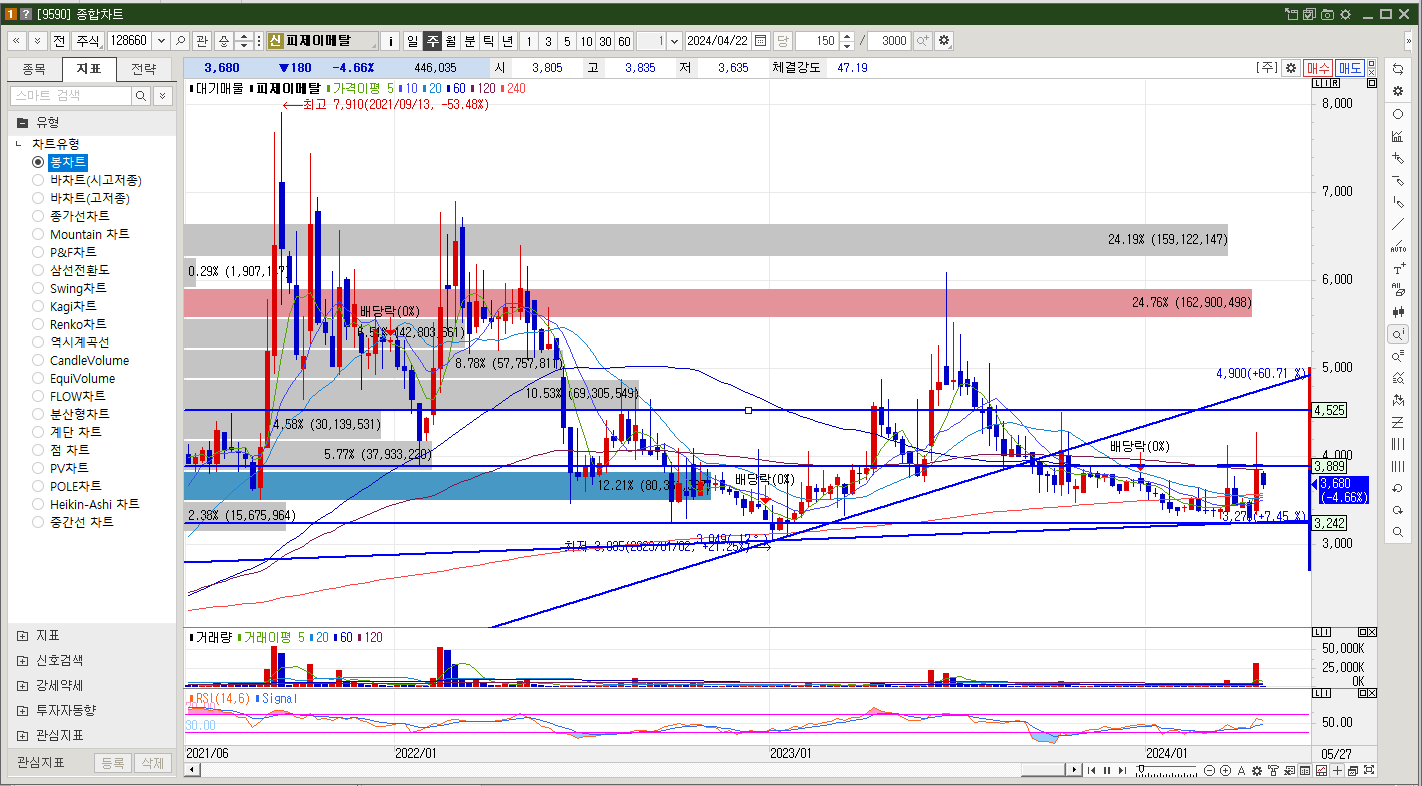The width and height of the screenshot is (1422, 786).
Task: Switch to the 지표 tab
Action: pyautogui.click(x=89, y=69)
